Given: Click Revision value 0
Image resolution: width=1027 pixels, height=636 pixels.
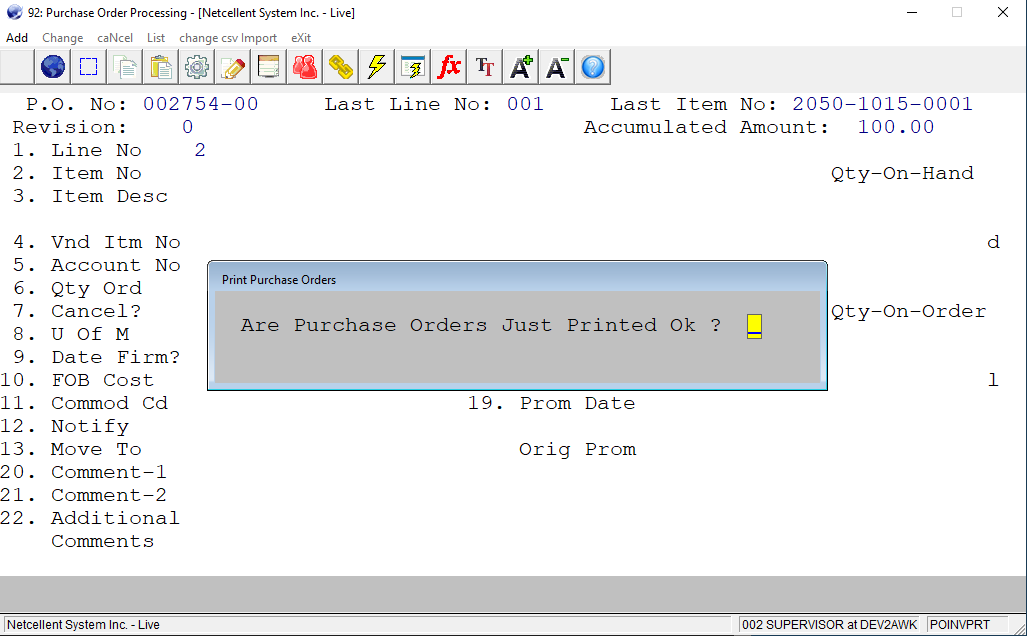Looking at the screenshot, I should pyautogui.click(x=188, y=127).
